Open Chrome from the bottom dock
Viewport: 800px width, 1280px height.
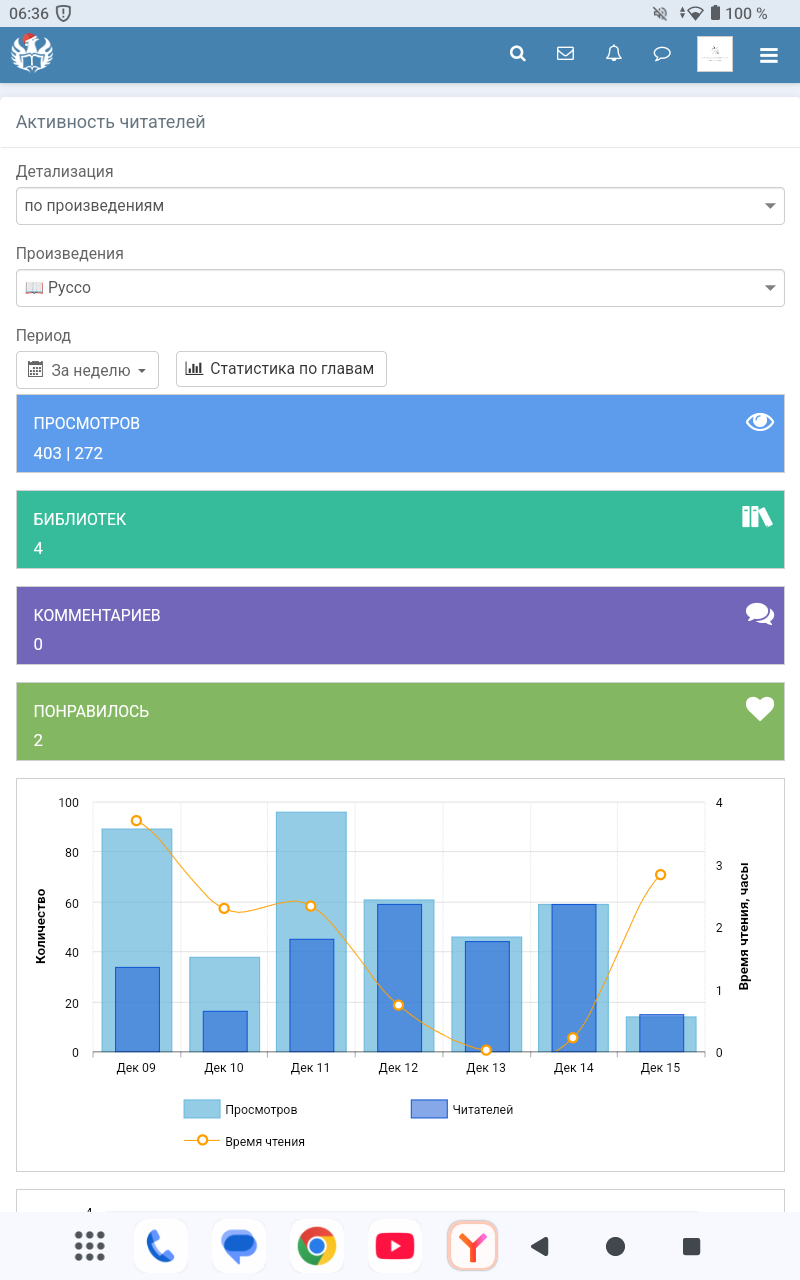pos(317,1246)
